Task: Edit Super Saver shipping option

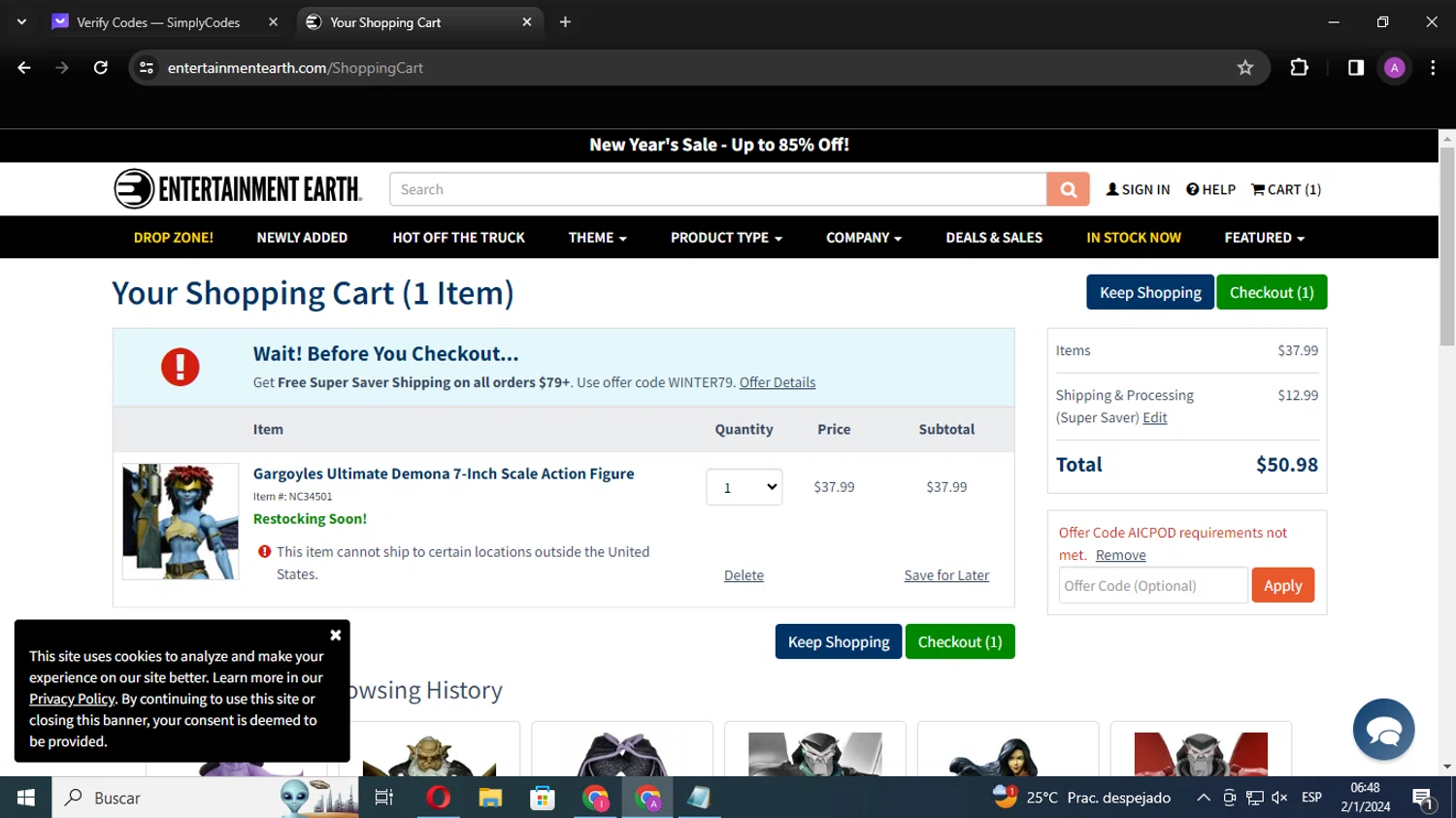Action: click(1155, 417)
